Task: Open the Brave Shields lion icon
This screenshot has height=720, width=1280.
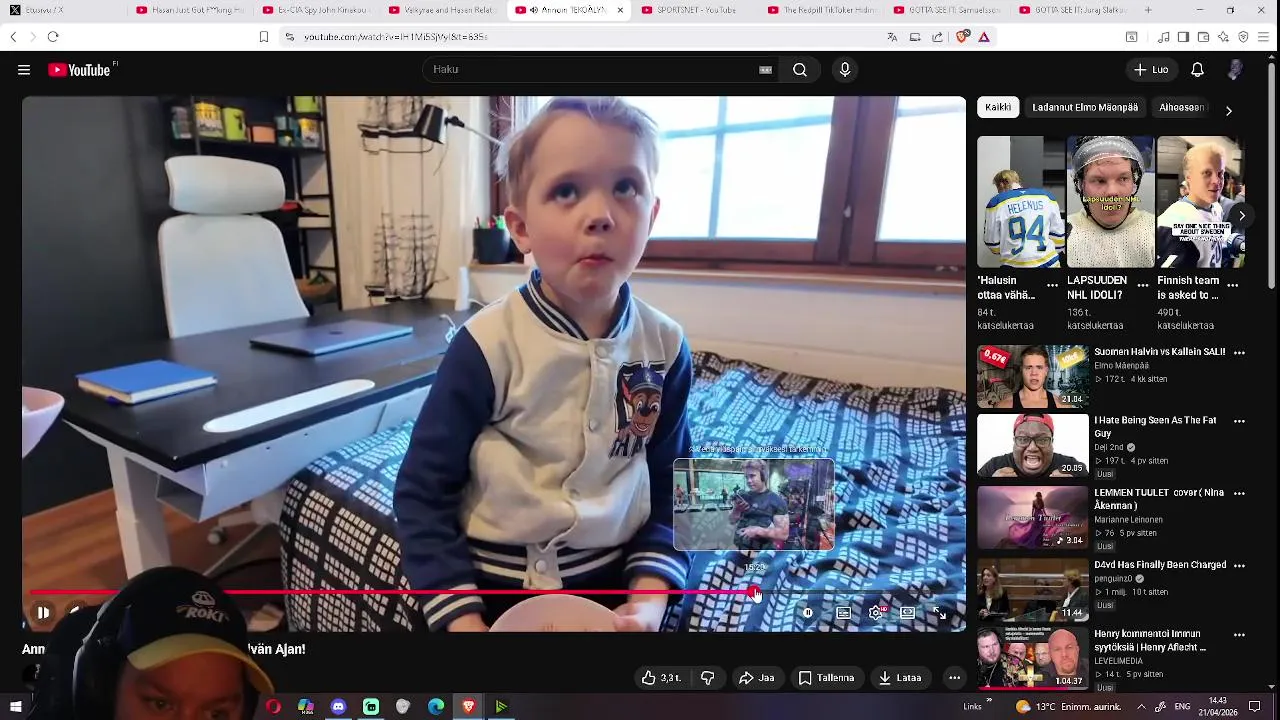Action: tap(962, 37)
